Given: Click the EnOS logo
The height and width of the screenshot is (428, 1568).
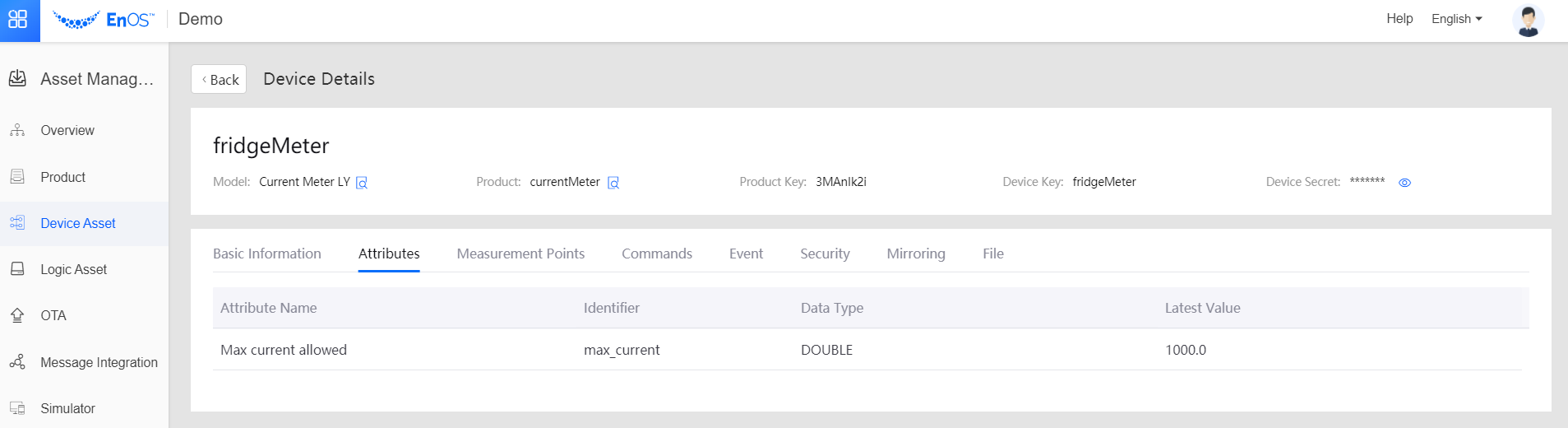Looking at the screenshot, I should pyautogui.click(x=104, y=20).
